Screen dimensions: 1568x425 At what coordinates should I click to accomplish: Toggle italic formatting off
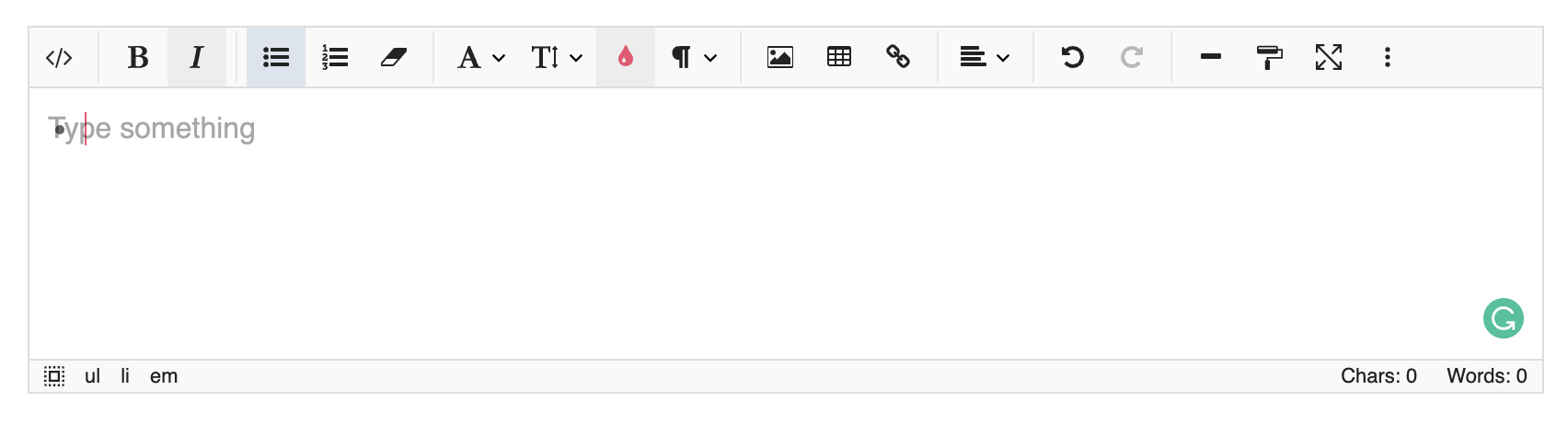(x=197, y=57)
